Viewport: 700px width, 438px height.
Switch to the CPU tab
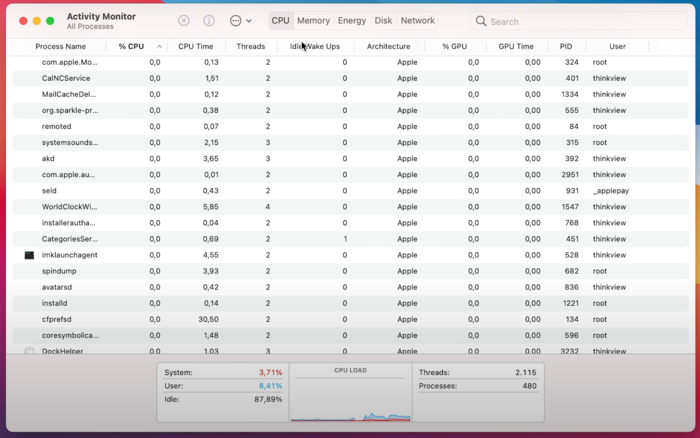click(280, 21)
